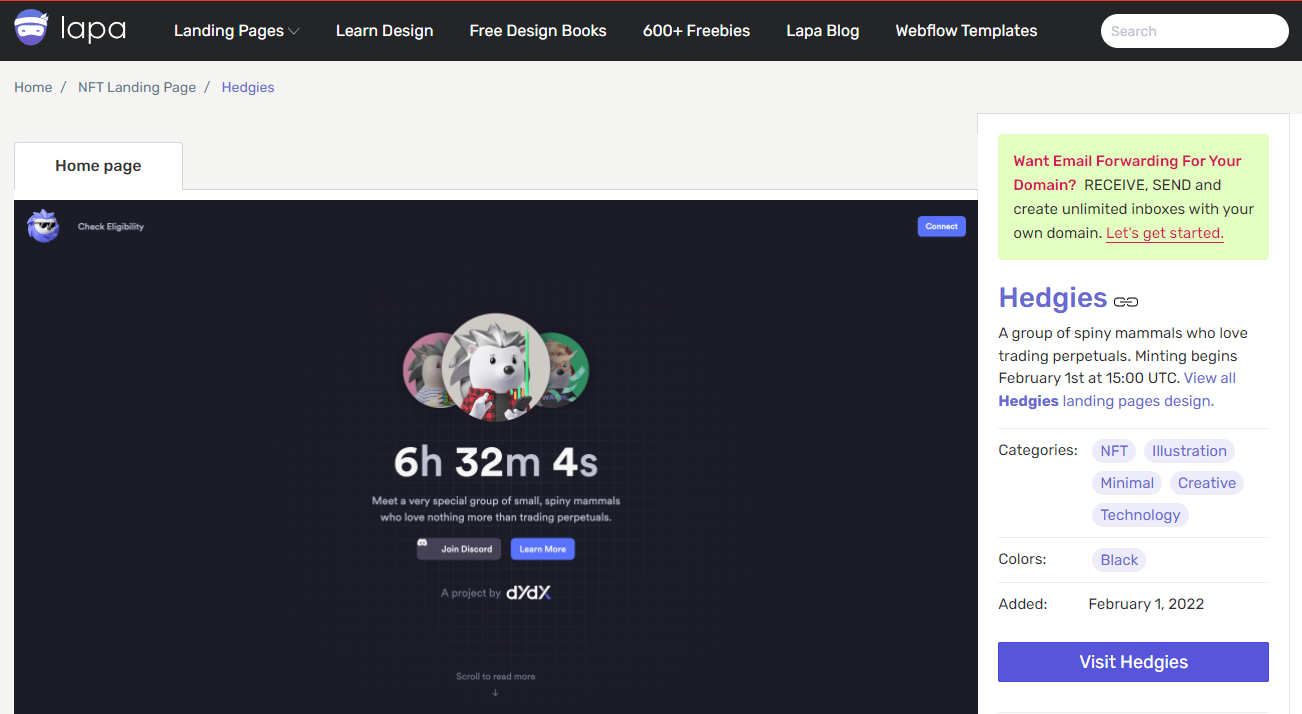
Task: Click Check Eligibility in the preview
Action: click(x=111, y=227)
